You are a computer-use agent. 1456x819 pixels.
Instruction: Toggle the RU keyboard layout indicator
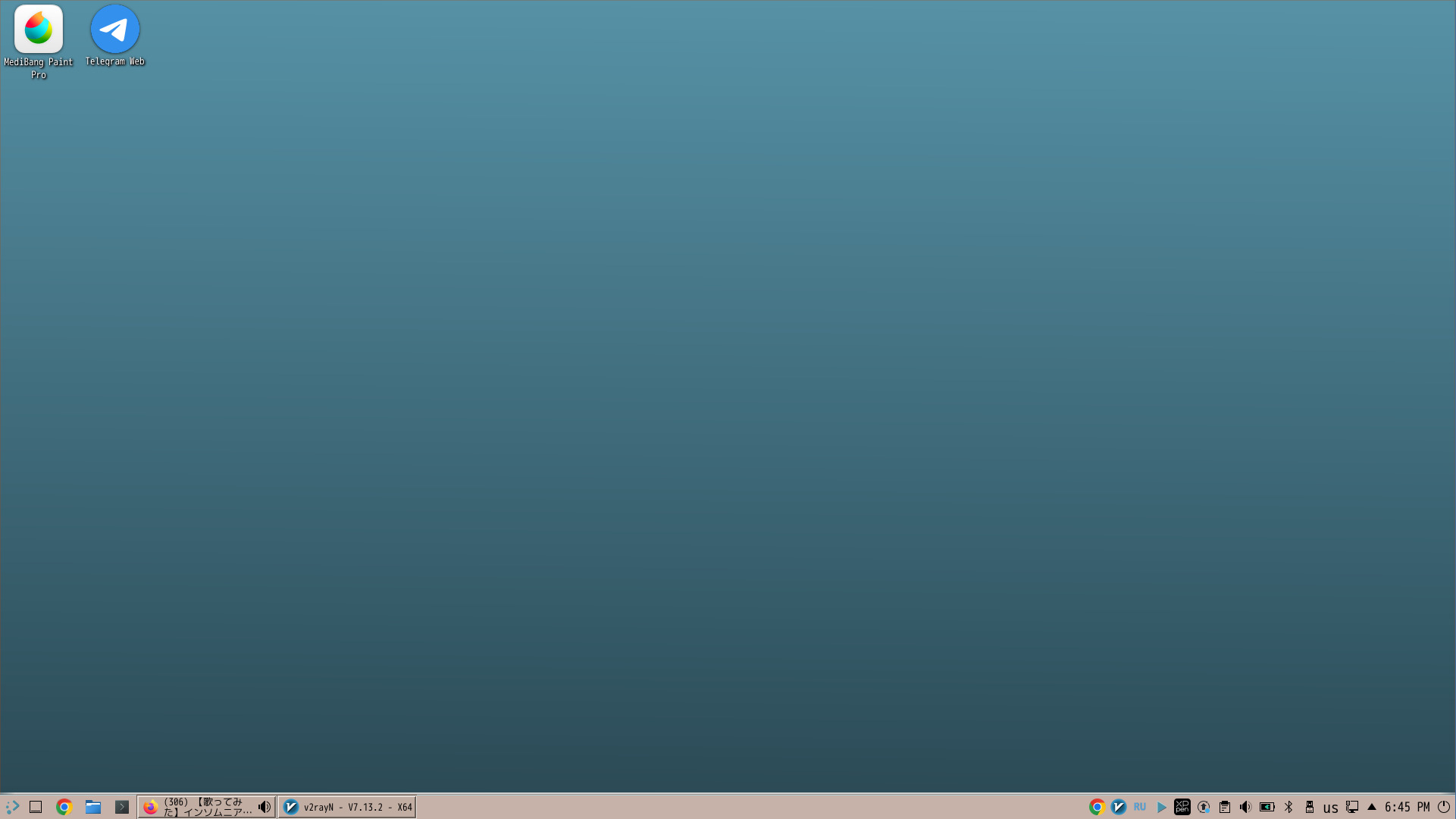(1140, 807)
